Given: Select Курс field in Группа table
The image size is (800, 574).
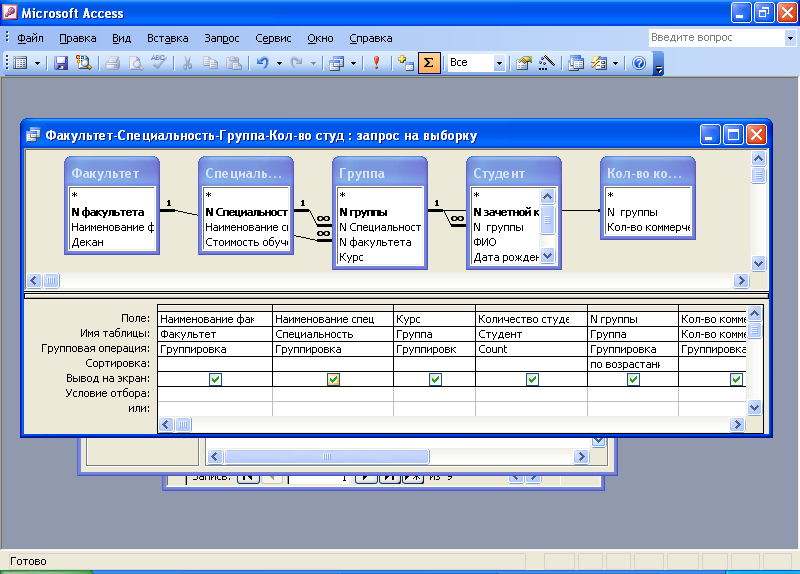Looking at the screenshot, I should coord(380,257).
